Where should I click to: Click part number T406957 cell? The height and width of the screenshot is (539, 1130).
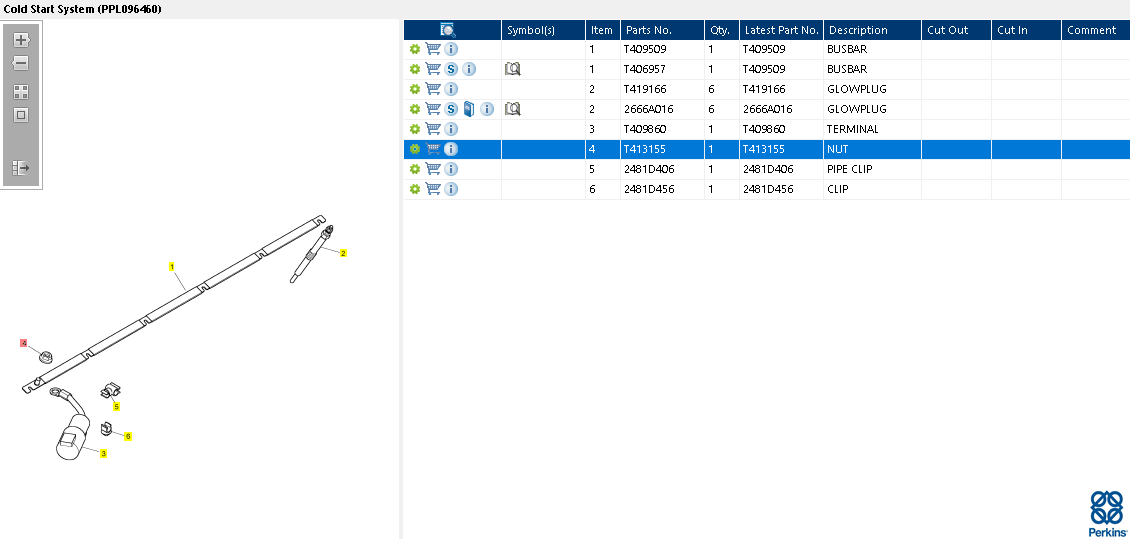pyautogui.click(x=662, y=69)
